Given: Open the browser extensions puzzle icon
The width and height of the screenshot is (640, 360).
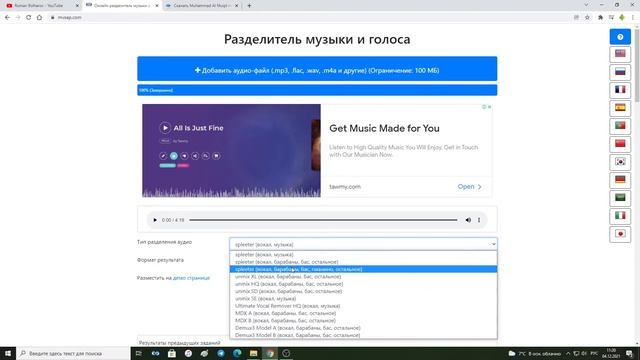Looking at the screenshot, I should [x=600, y=18].
